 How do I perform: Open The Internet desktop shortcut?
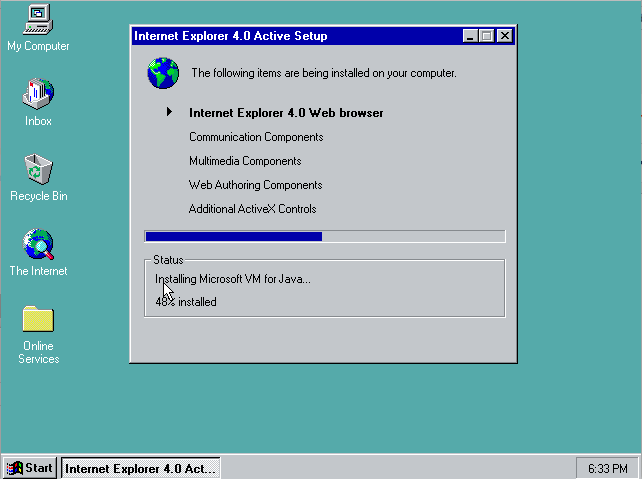point(38,245)
